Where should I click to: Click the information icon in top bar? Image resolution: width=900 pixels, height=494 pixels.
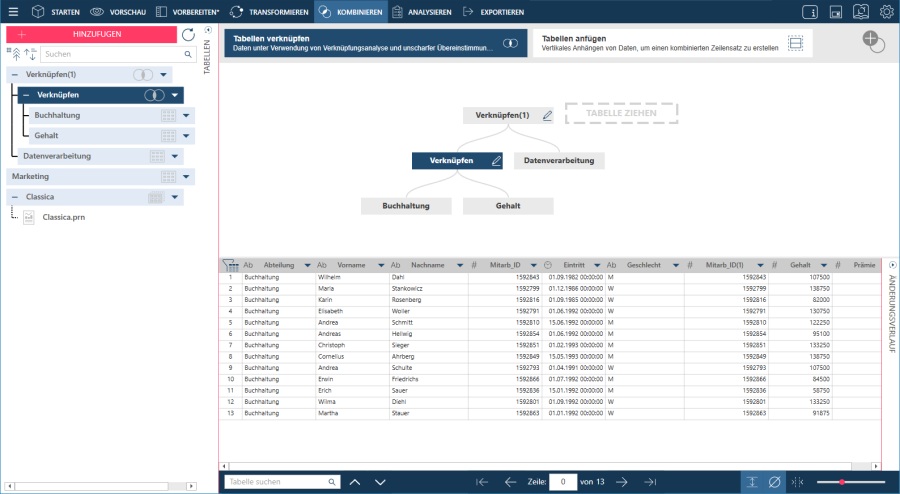point(809,12)
